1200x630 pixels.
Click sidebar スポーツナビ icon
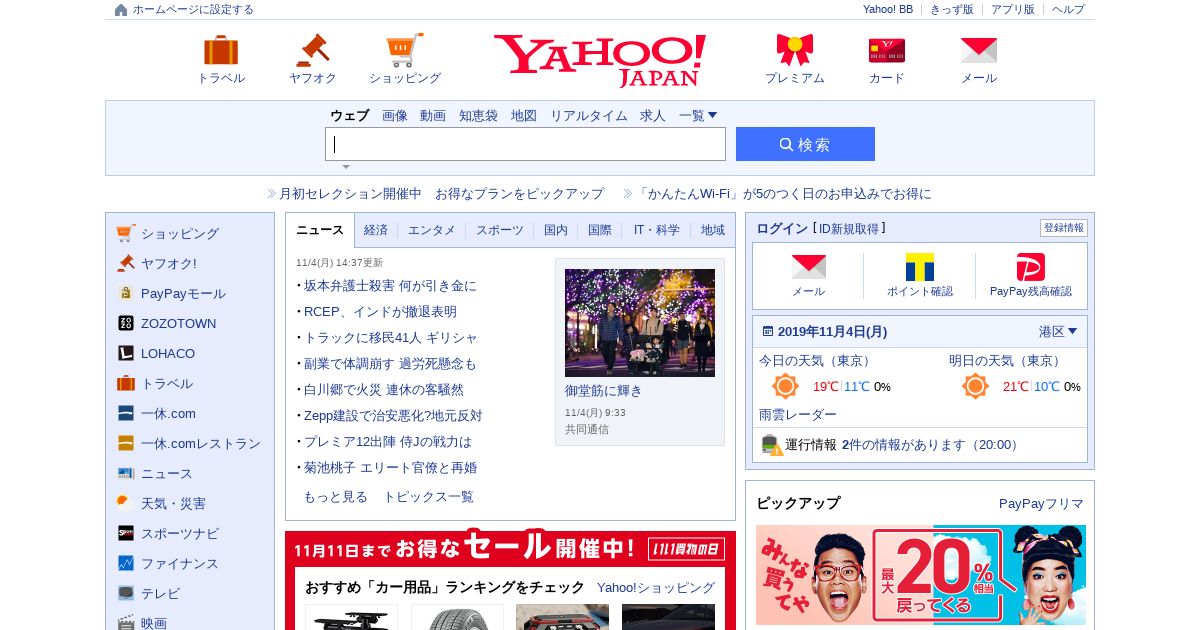tap(125, 533)
